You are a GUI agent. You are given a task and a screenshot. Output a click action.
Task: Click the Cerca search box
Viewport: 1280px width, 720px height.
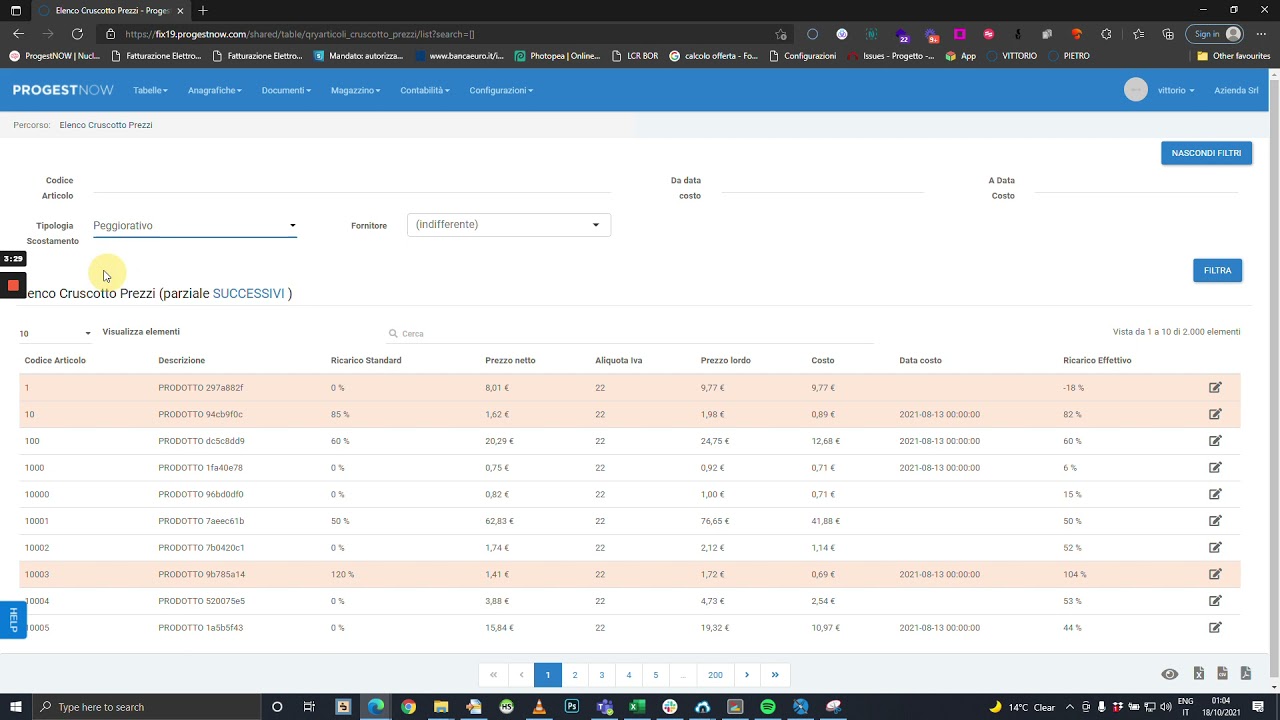click(630, 333)
